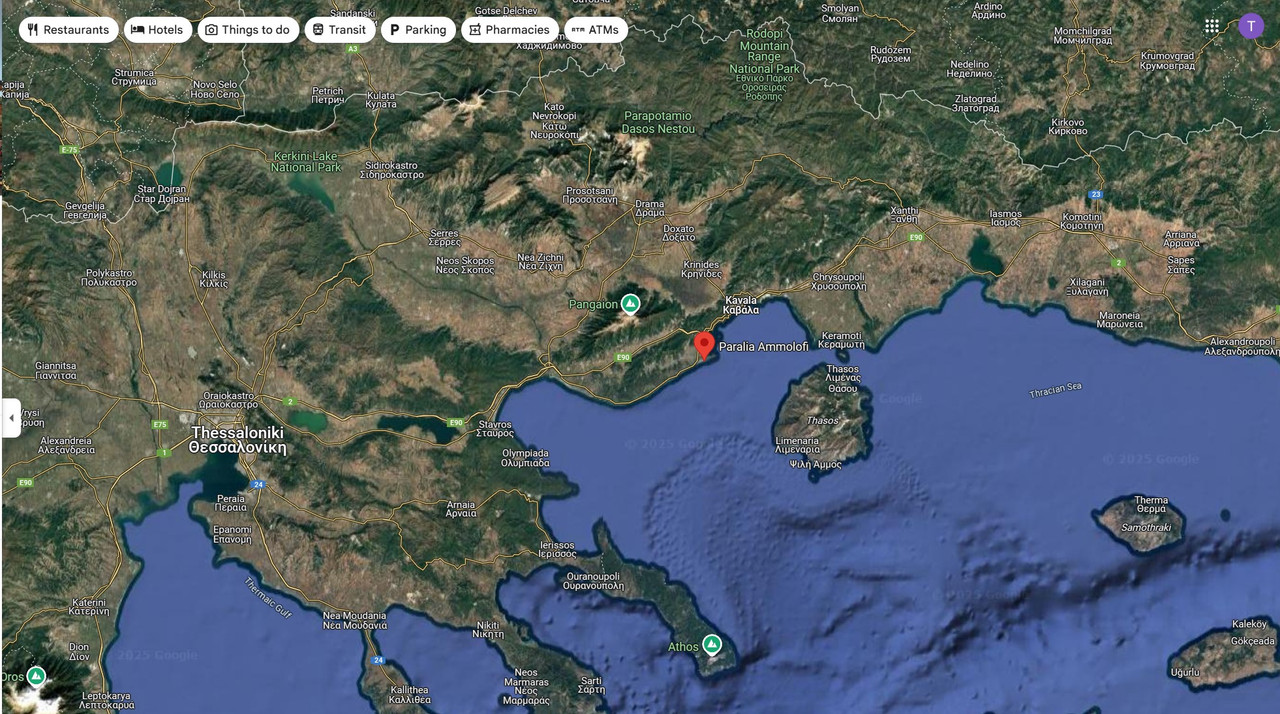This screenshot has width=1280, height=714.
Task: Click the Keramoti town label
Action: (841, 340)
